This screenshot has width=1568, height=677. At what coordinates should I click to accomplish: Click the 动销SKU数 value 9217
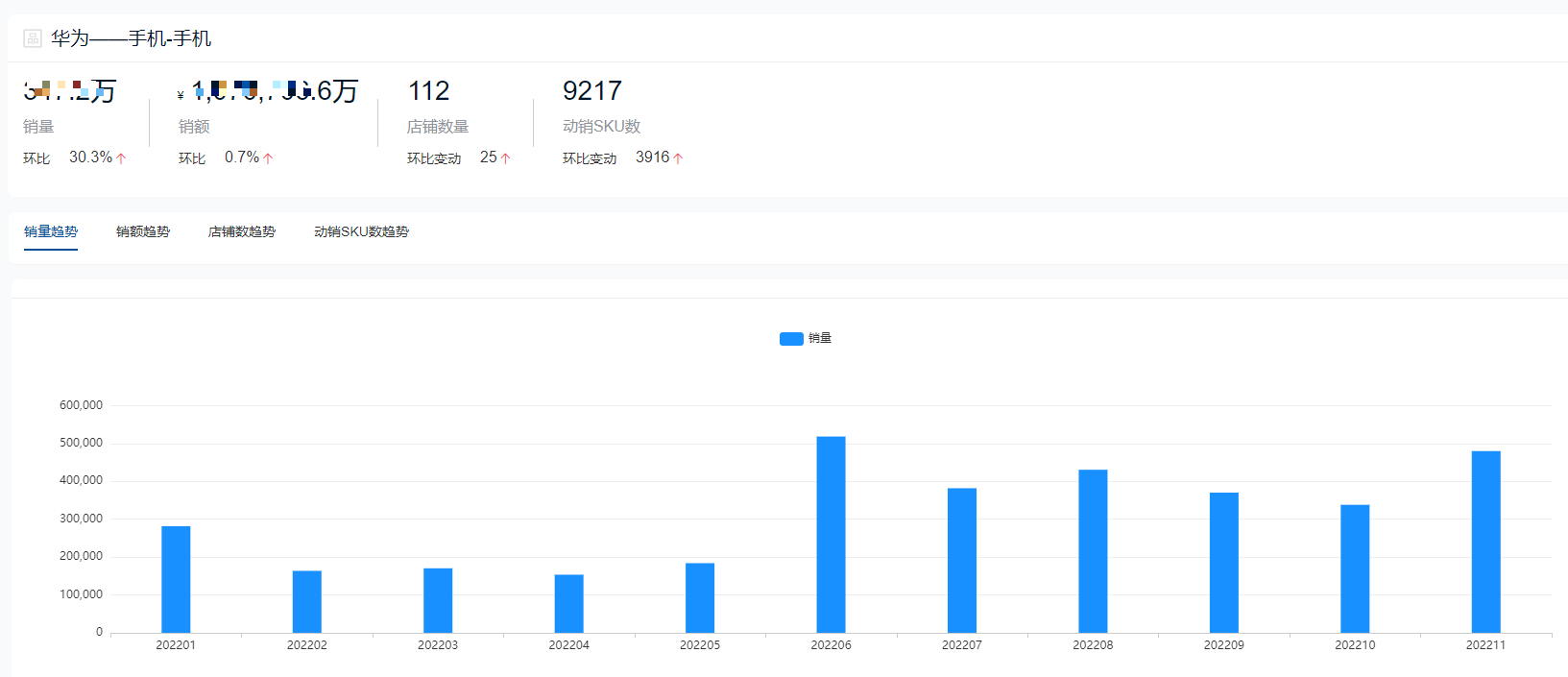coord(592,91)
